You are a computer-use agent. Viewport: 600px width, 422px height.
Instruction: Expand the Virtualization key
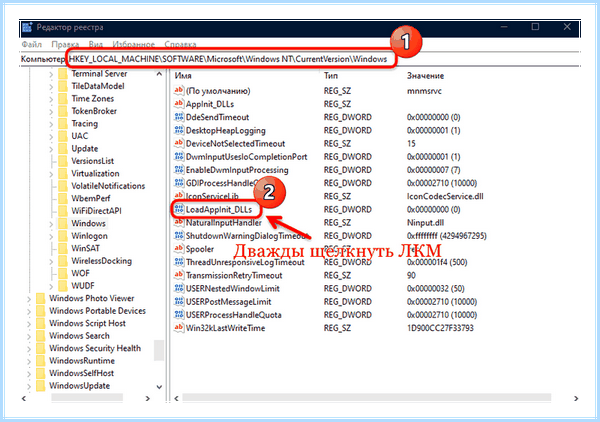click(51, 174)
